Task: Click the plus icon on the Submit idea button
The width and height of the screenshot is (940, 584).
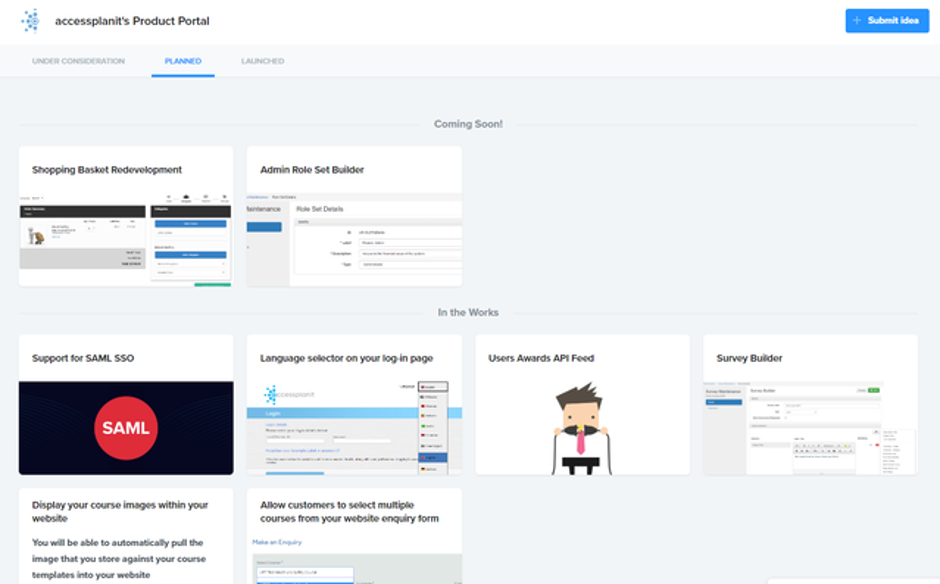Action: [x=860, y=20]
